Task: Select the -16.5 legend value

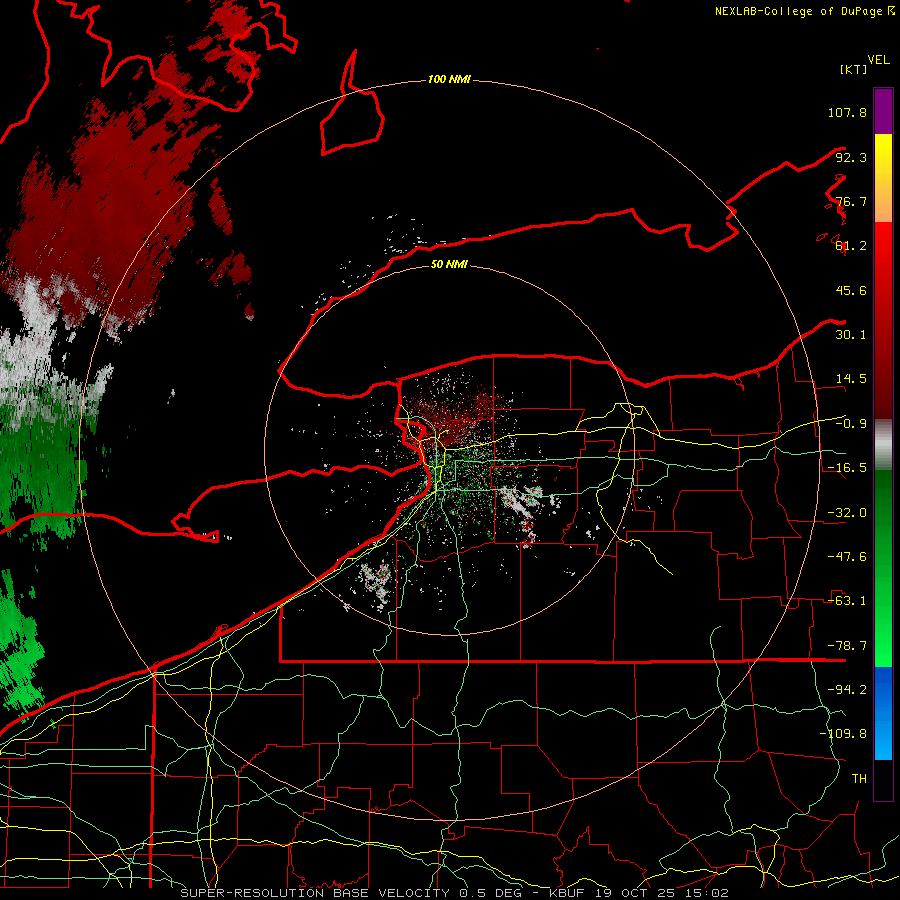Action: coord(847,468)
